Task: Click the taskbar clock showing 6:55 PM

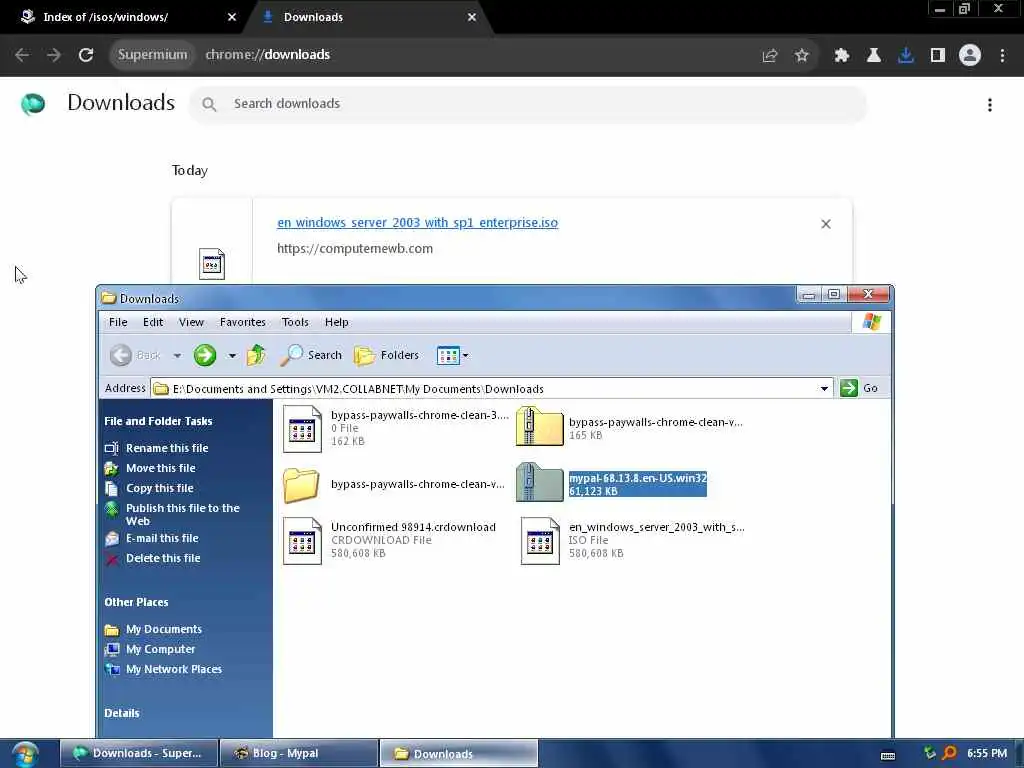Action: [987, 754]
